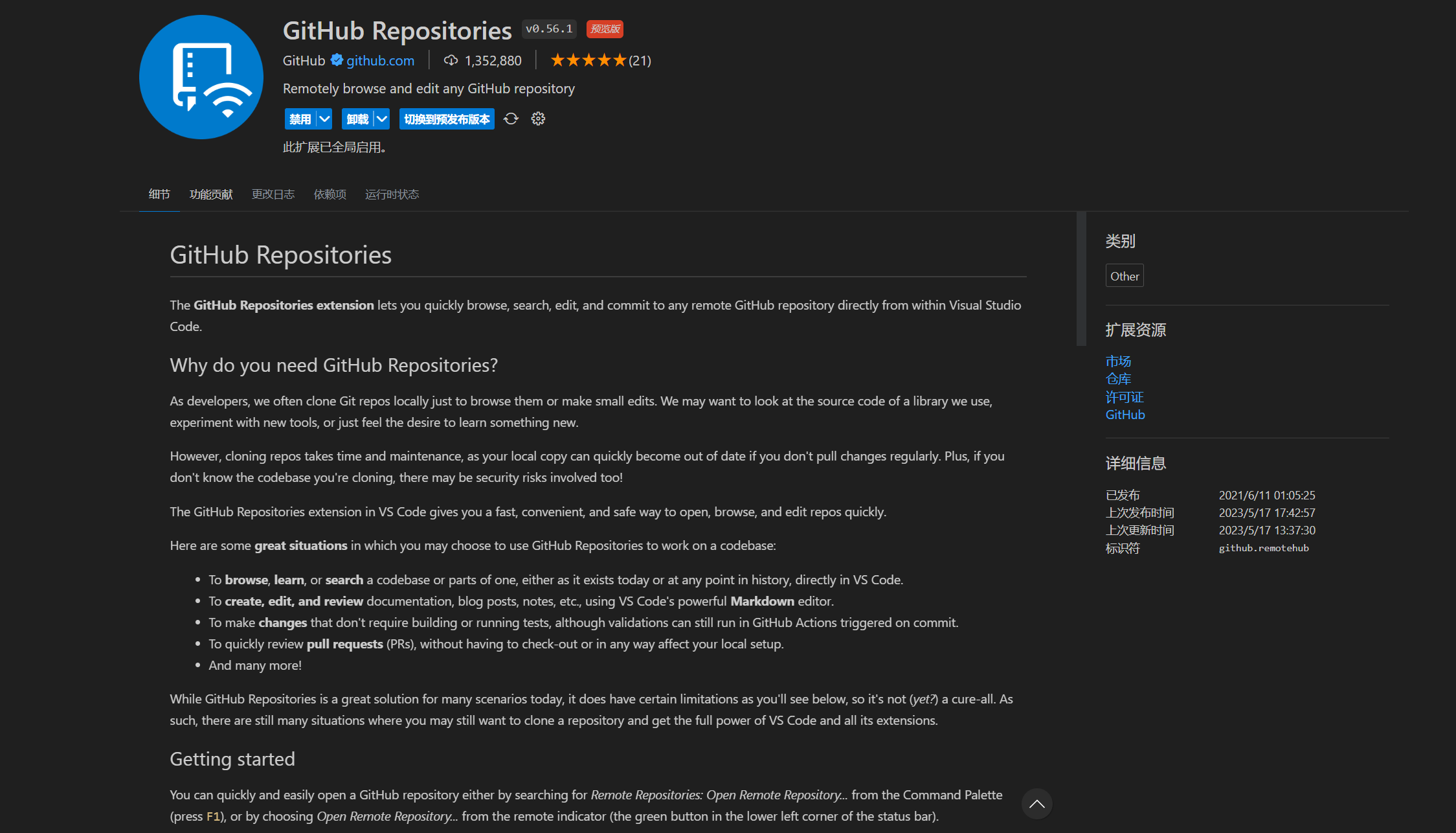Open the GitHub resource link in sidebar
This screenshot has width=1456, height=833.
[1125, 415]
